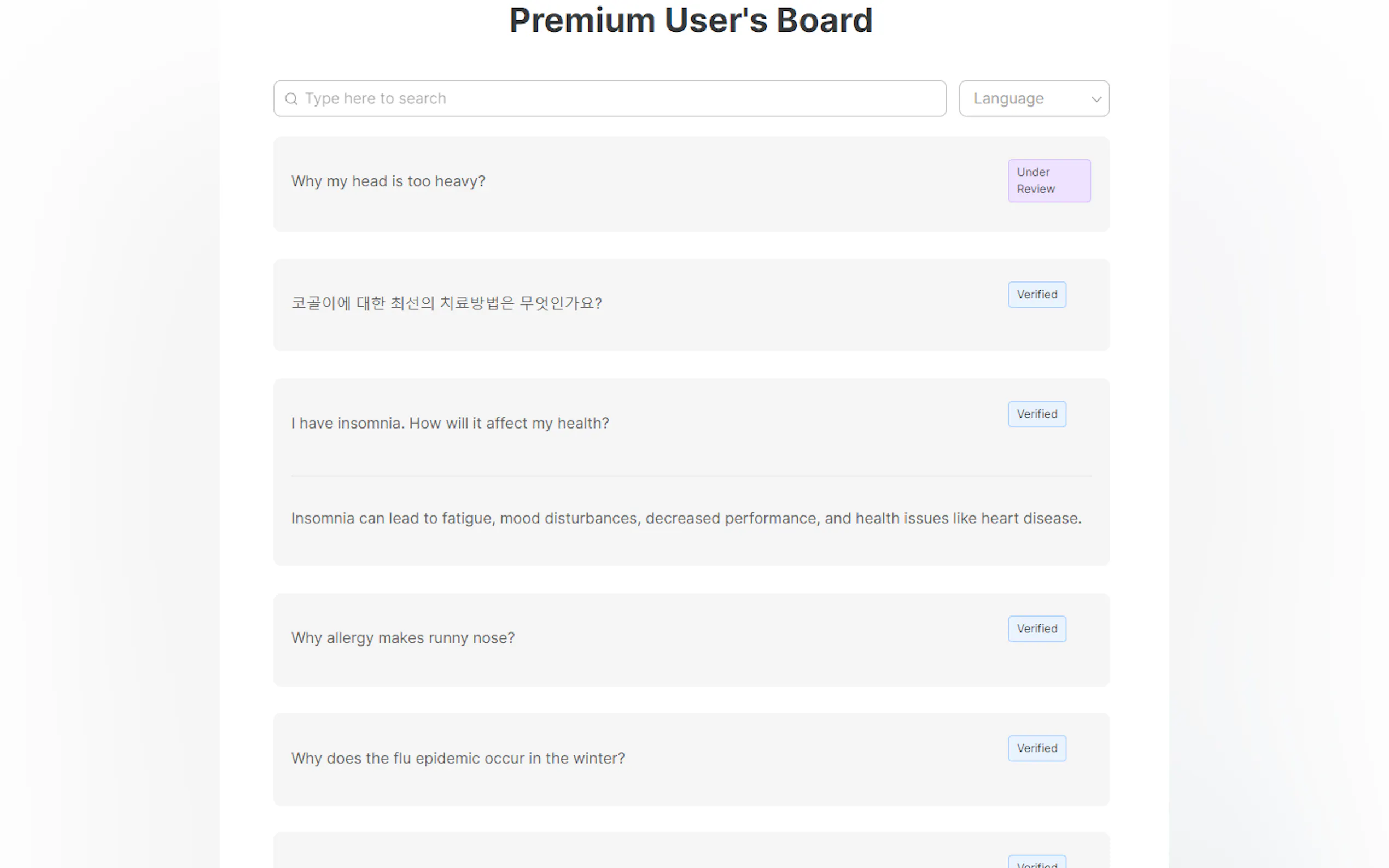Expand 'Why allergy makes runny nose?' question
The image size is (1389, 868).
point(402,638)
